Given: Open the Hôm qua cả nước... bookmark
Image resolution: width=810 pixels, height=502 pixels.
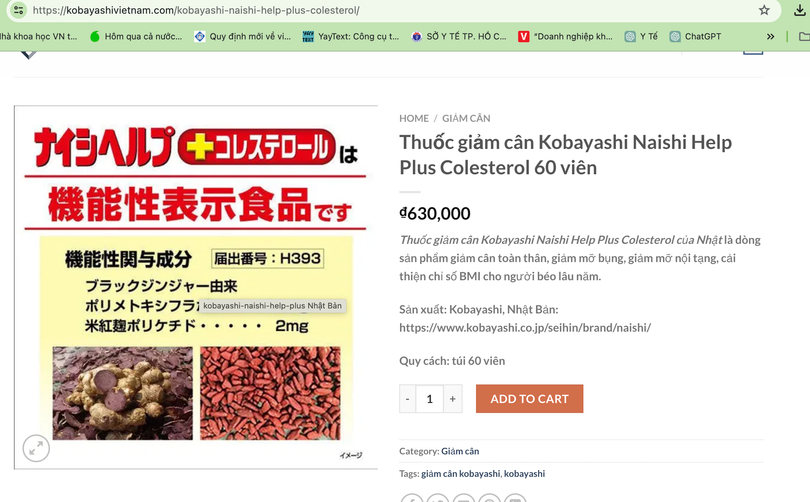Looking at the screenshot, I should click(136, 36).
